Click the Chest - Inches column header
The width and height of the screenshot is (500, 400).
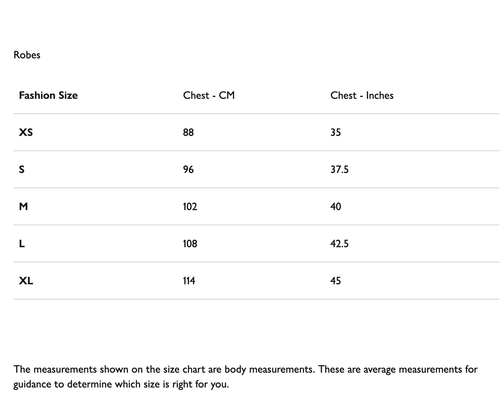point(362,95)
